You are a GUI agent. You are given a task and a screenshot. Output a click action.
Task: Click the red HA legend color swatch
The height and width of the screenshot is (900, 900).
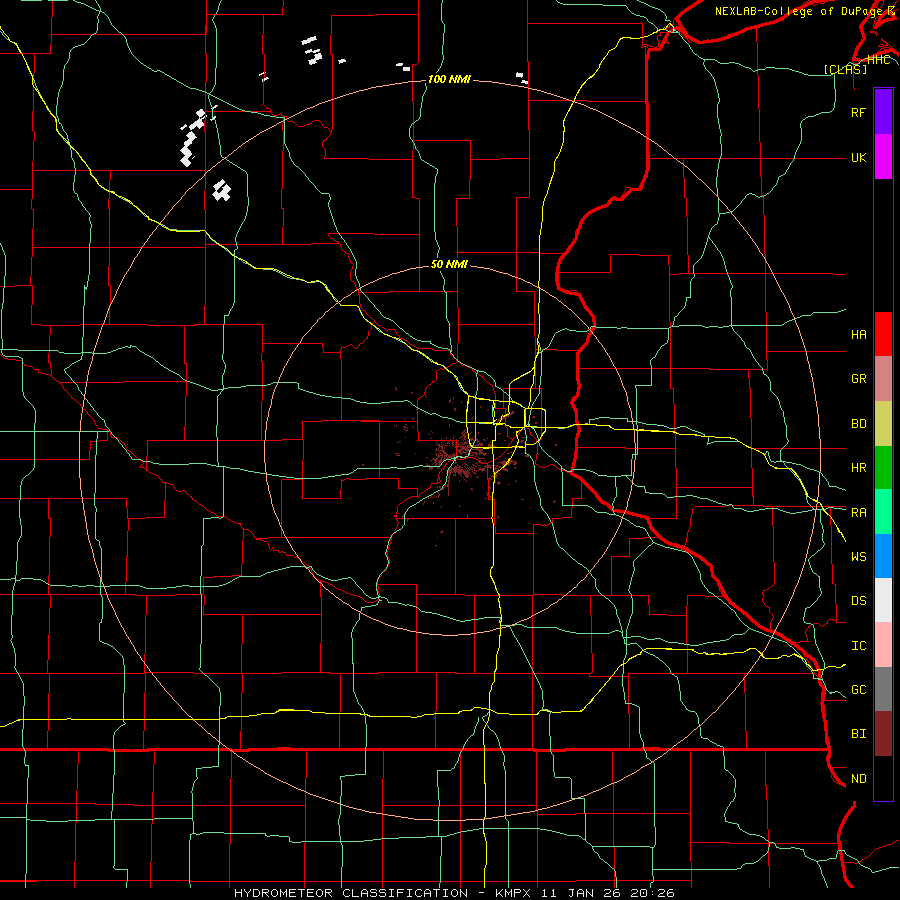pyautogui.click(x=883, y=334)
